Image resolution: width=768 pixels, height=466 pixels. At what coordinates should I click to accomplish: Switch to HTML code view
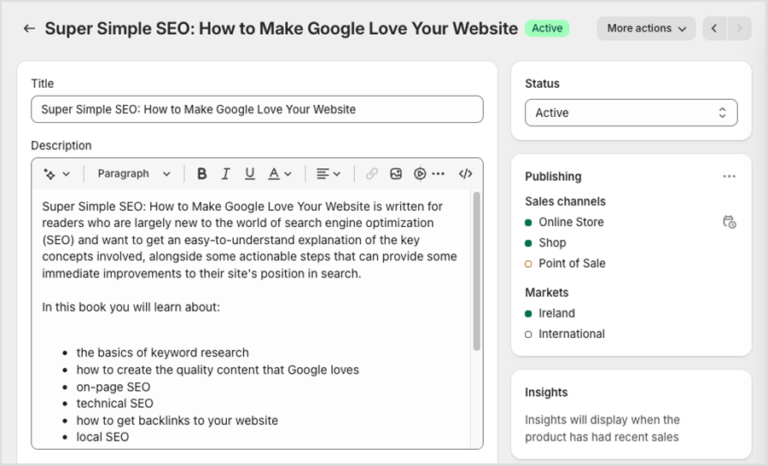[465, 174]
